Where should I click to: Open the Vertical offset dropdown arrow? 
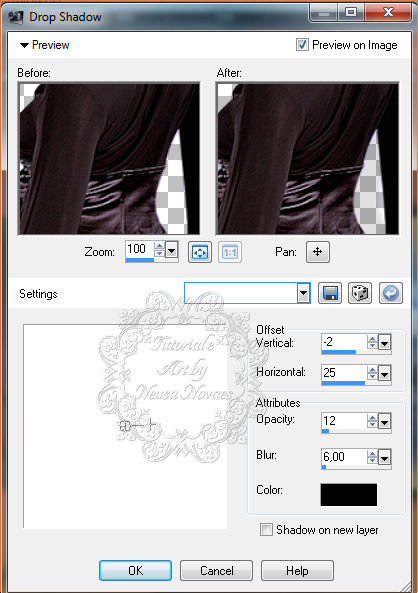pos(384,343)
